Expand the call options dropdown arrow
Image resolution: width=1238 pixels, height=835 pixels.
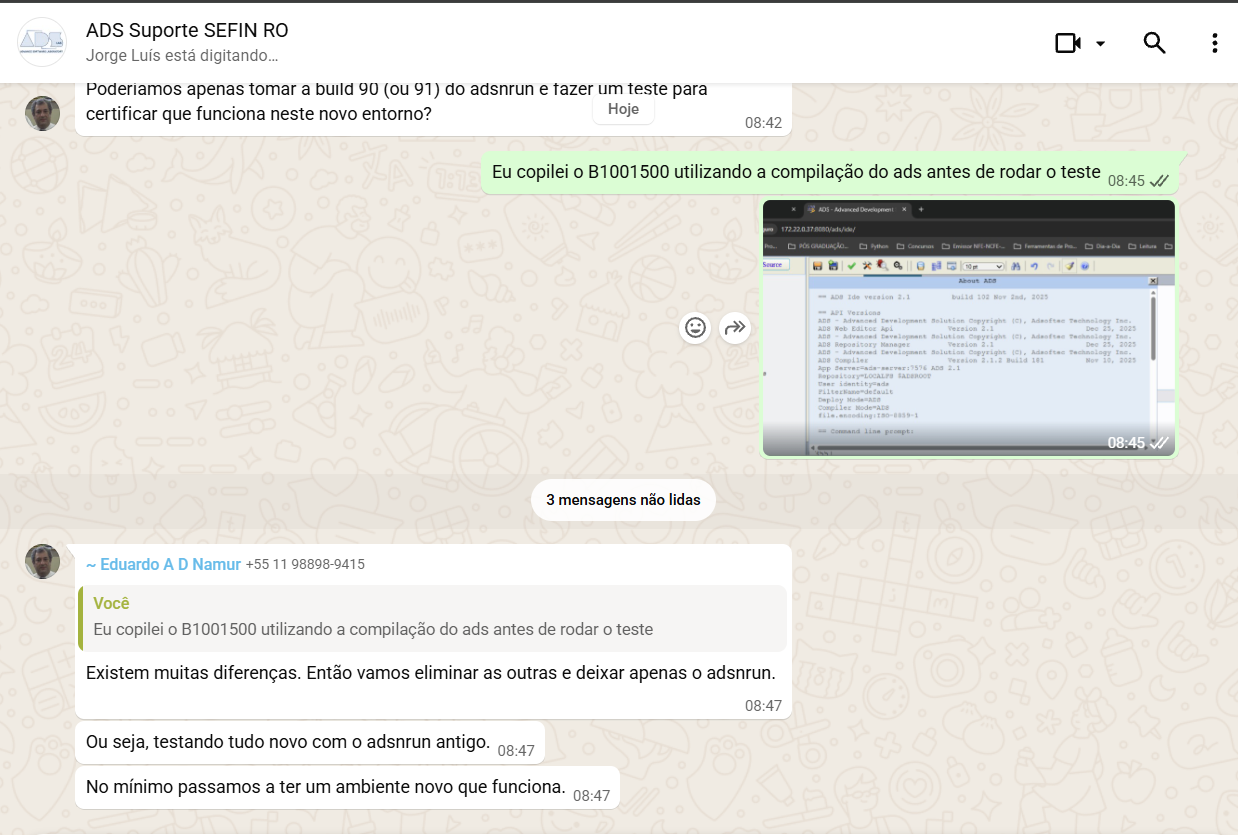1100,43
